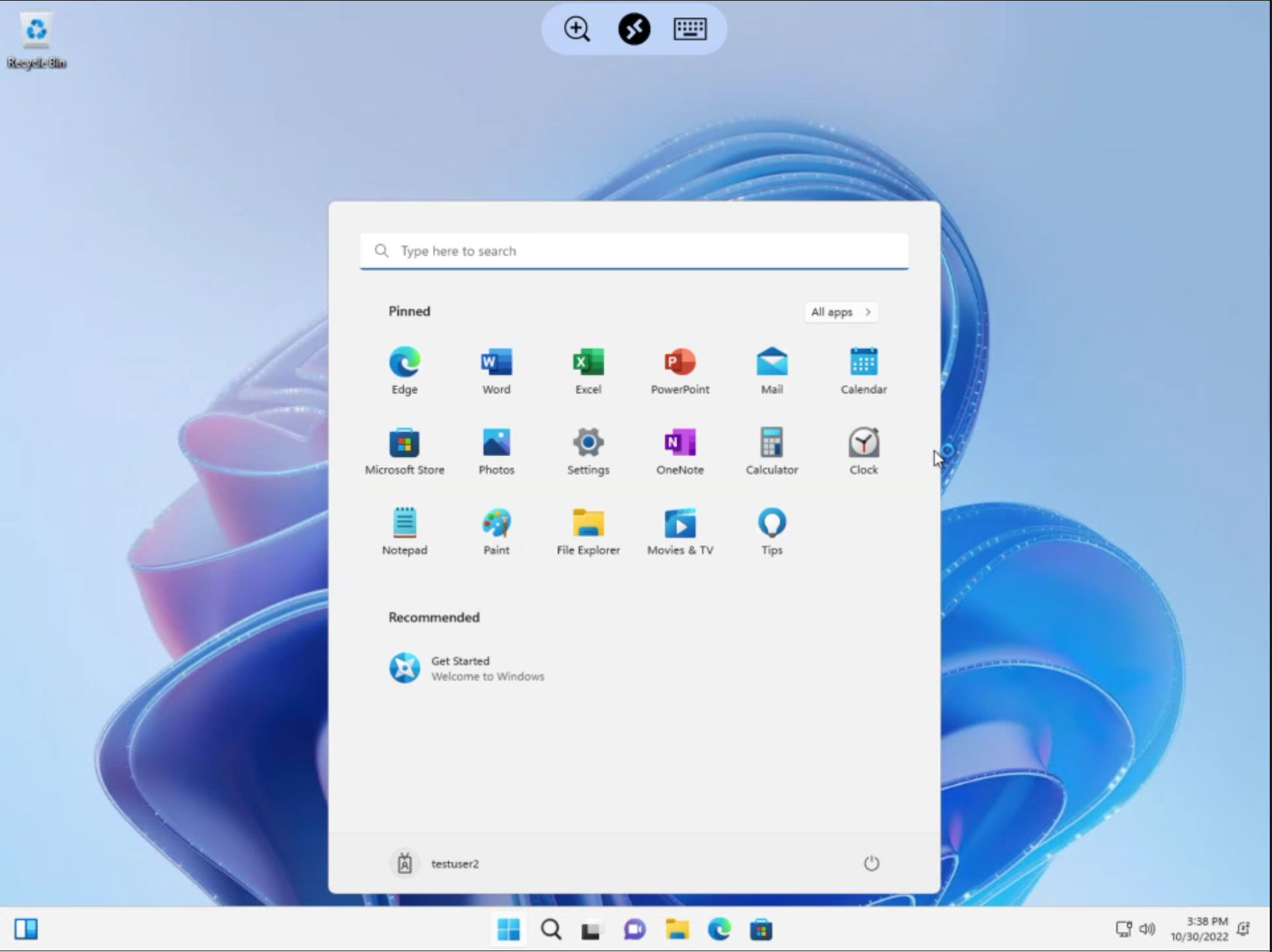Open the Calculator app
The width and height of the screenshot is (1272, 952).
click(772, 451)
